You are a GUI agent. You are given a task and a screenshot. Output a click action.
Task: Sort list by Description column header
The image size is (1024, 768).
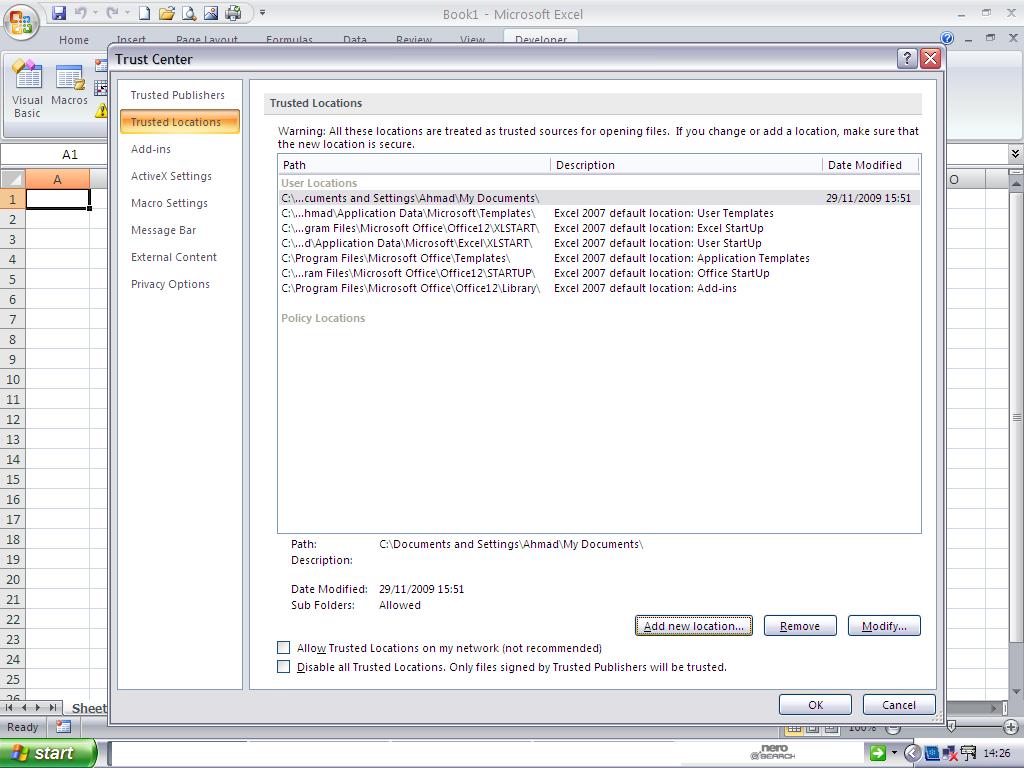pos(686,165)
